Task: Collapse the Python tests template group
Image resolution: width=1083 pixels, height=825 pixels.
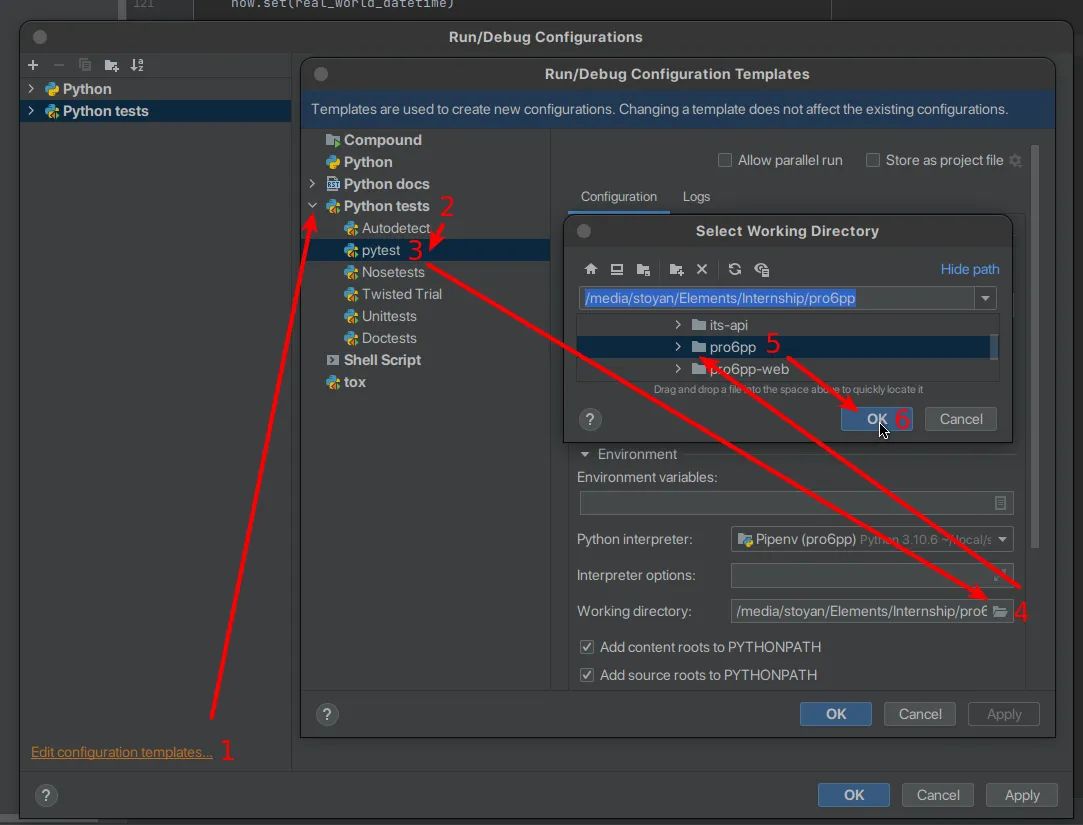Action: click(x=313, y=206)
